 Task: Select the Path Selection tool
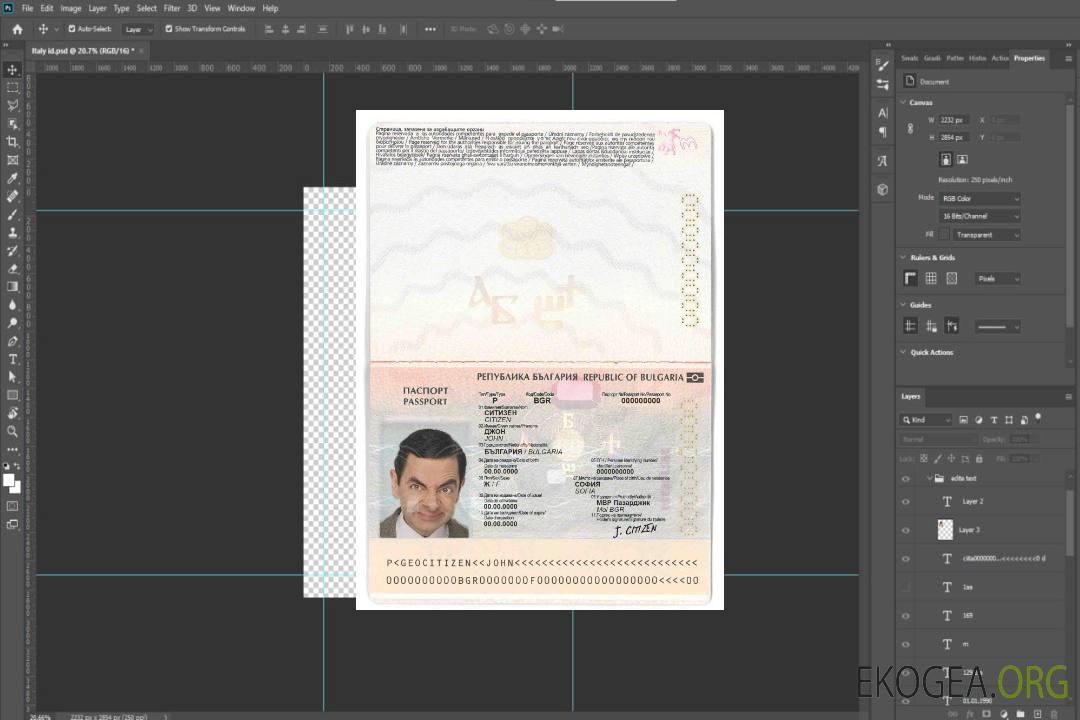coord(12,377)
